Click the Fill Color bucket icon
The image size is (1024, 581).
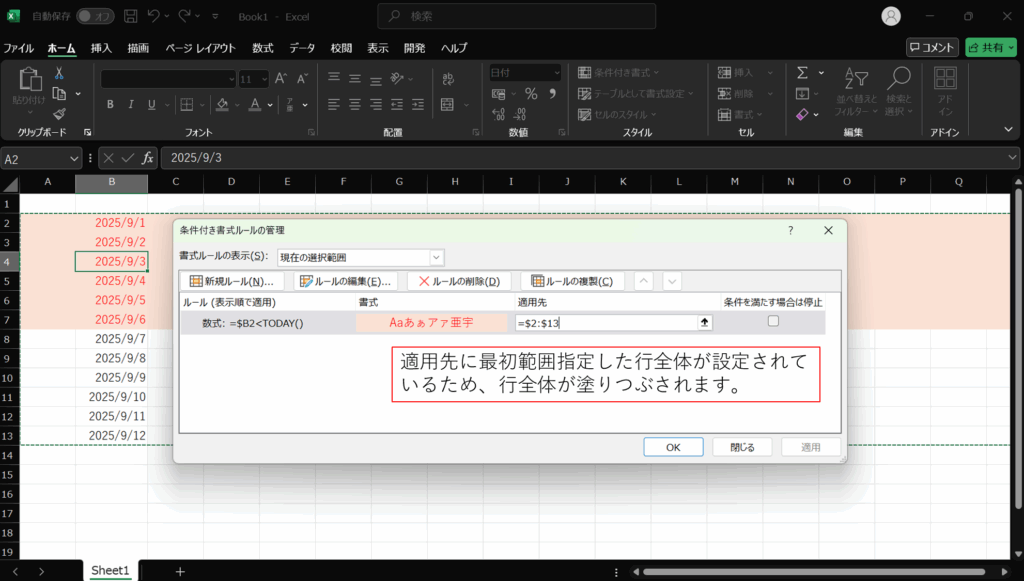tap(222, 104)
